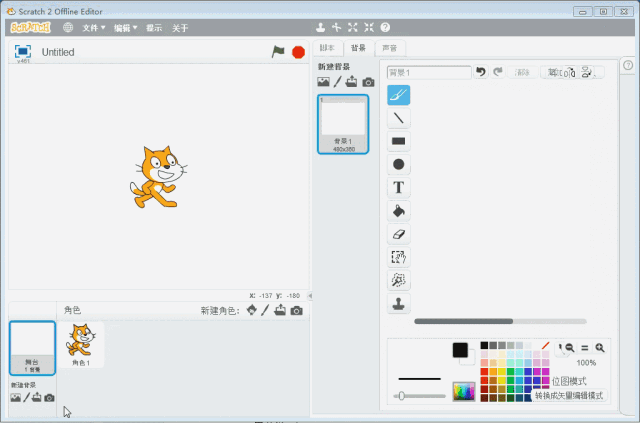Screen dimensions: 640x423
Task: Click the red stop sign
Action: pyautogui.click(x=298, y=52)
